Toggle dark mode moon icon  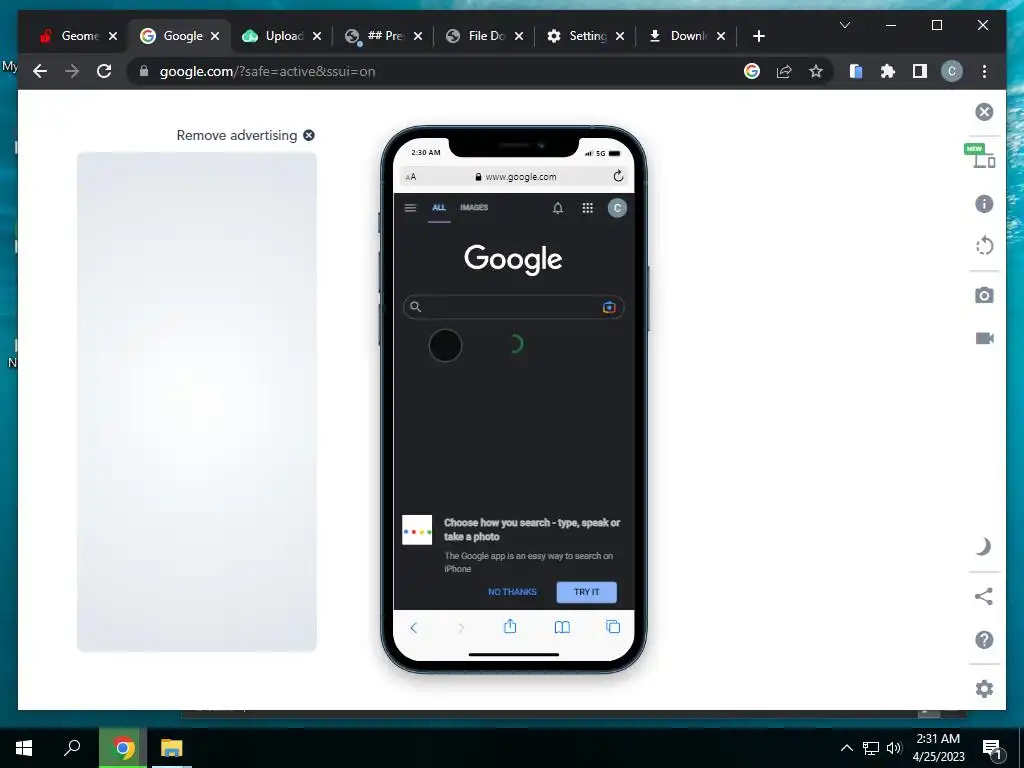click(x=984, y=547)
